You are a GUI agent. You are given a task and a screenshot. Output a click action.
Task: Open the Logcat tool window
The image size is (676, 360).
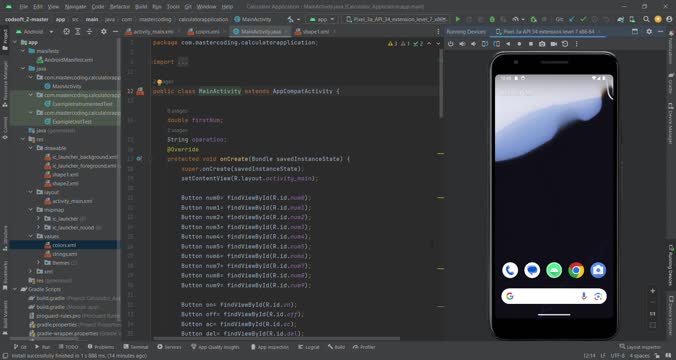point(309,347)
